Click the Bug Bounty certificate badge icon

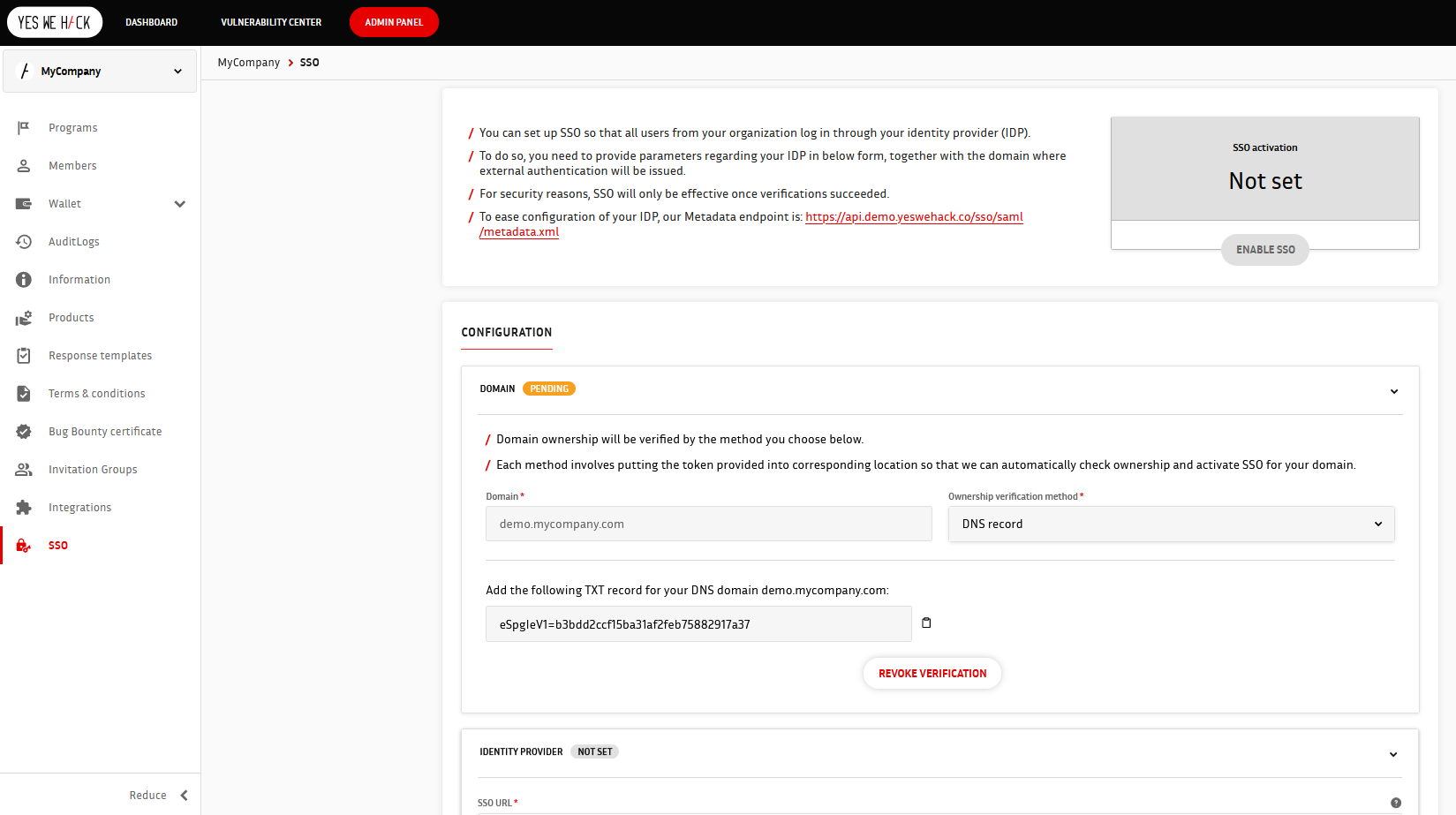coord(24,432)
